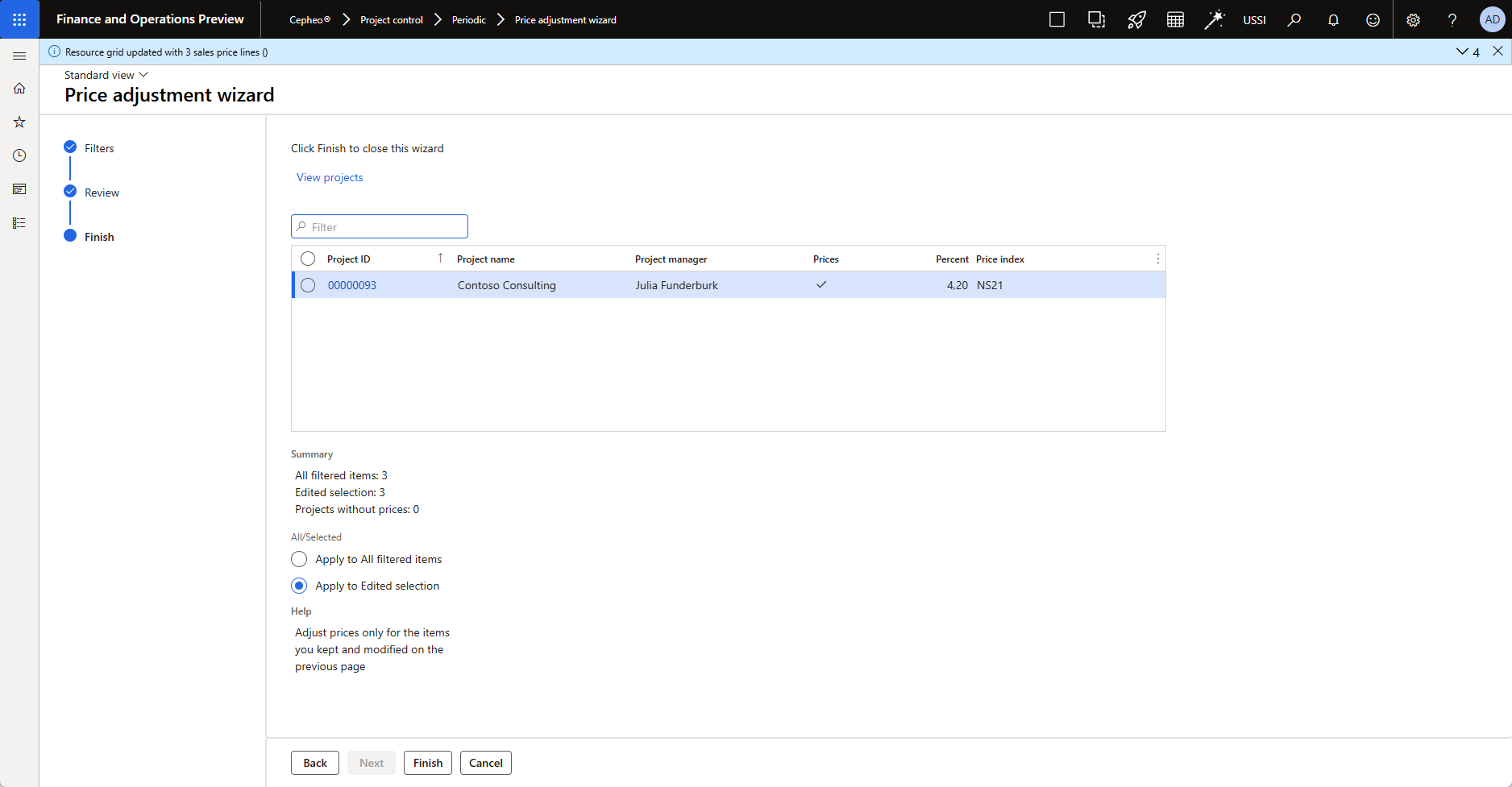Open the Settings gear icon

coord(1413,20)
